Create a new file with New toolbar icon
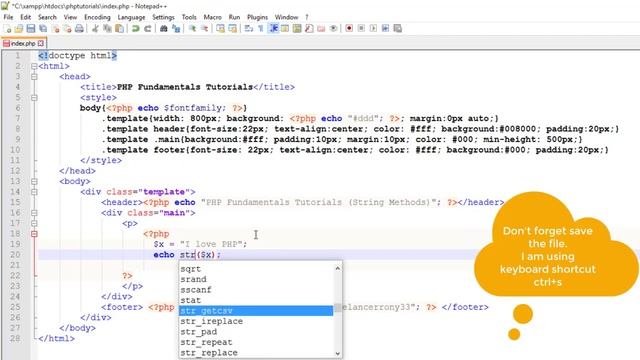640x360 pixels. (7, 29)
